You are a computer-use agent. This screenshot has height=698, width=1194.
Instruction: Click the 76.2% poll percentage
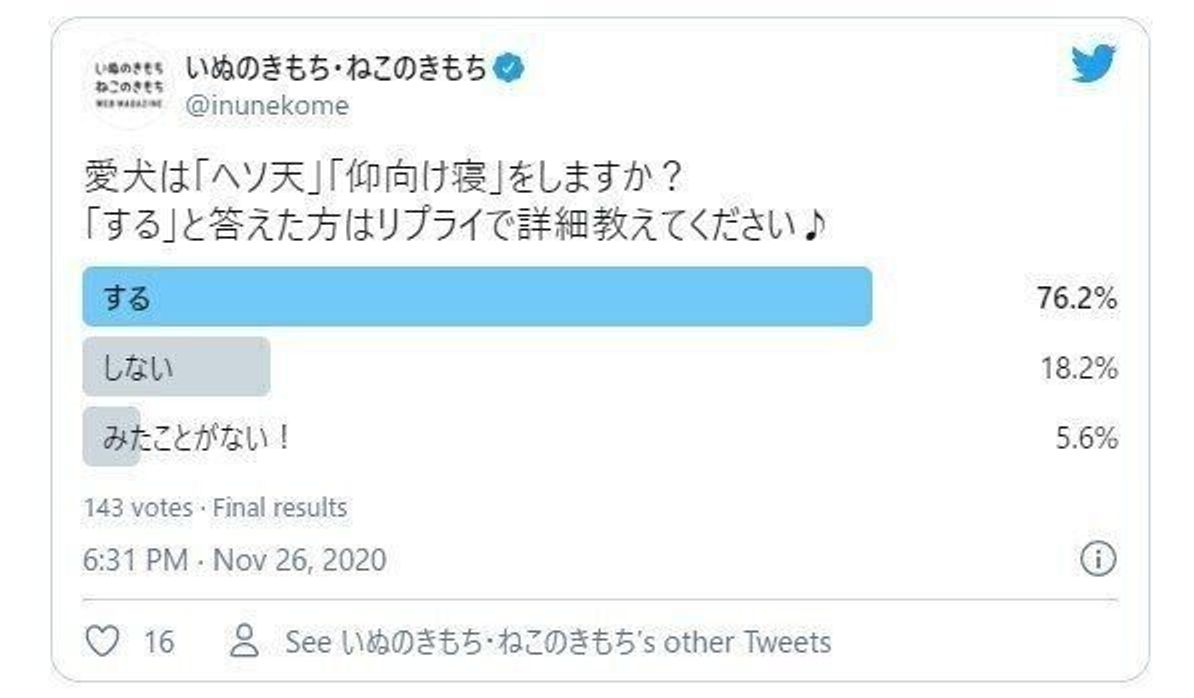[1076, 298]
